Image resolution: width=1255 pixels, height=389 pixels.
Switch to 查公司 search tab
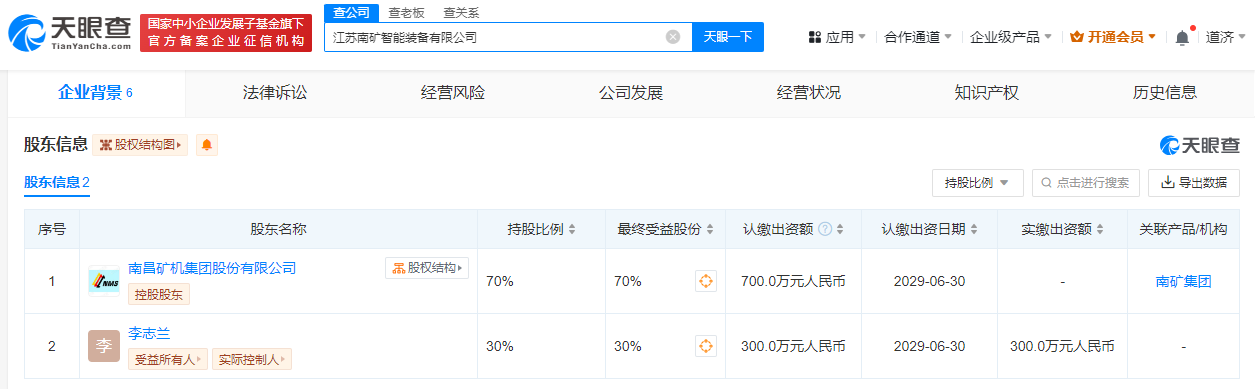[351, 12]
